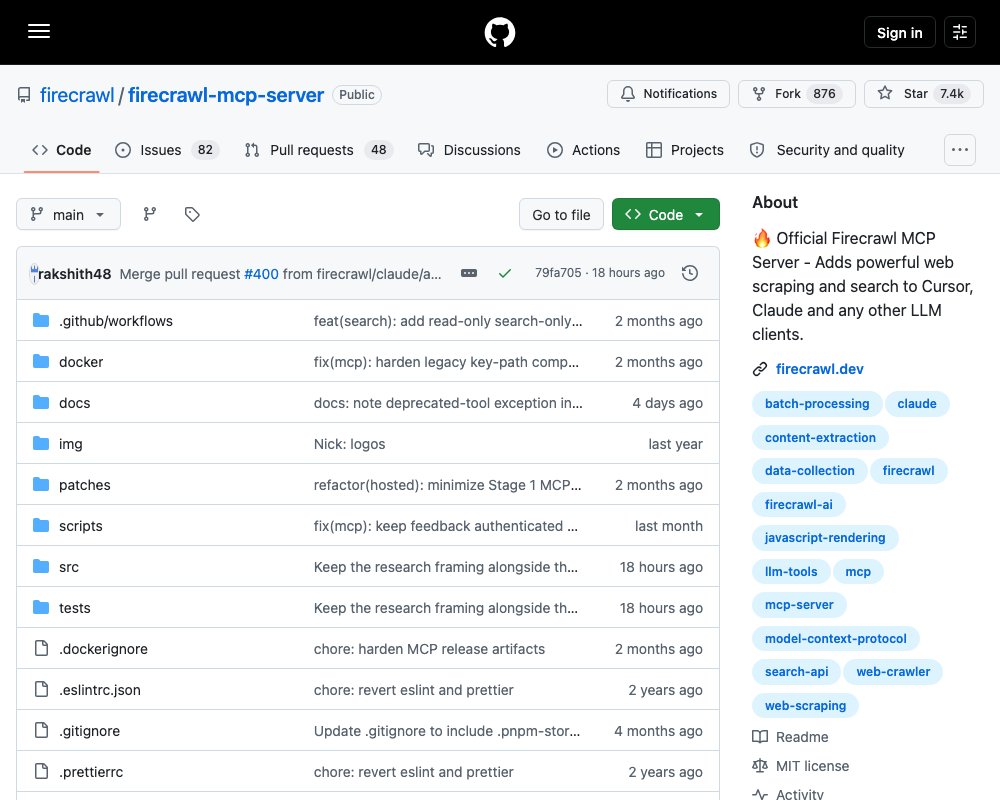Open the patches folder
The width and height of the screenshot is (1000, 800).
pyautogui.click(x=84, y=485)
